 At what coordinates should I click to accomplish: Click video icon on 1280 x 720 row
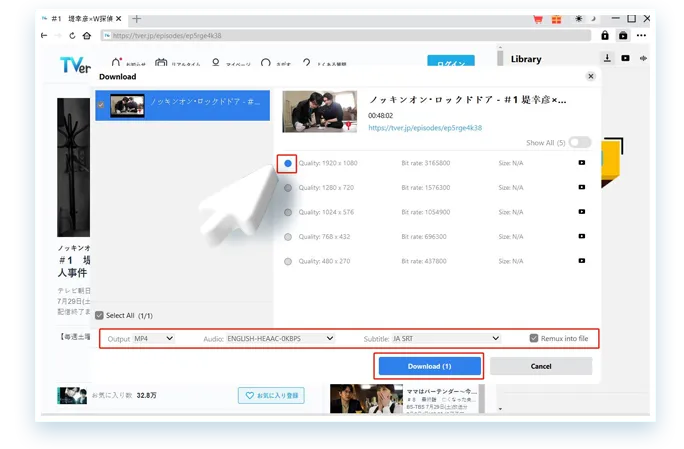(581, 187)
